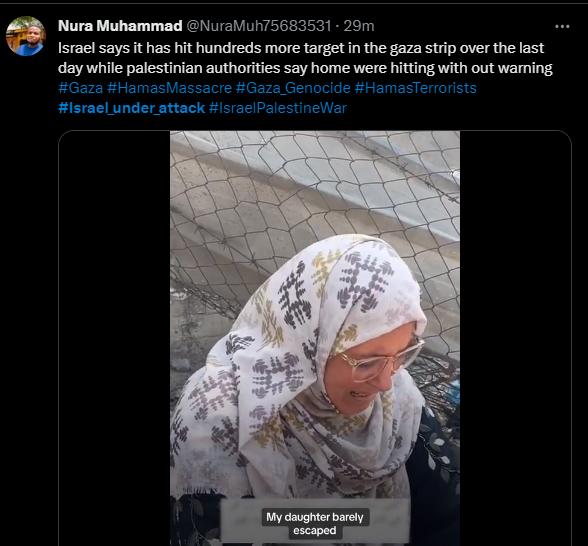Click the black letterbox area left of video
This screenshot has width=588, height=546.
[114, 338]
